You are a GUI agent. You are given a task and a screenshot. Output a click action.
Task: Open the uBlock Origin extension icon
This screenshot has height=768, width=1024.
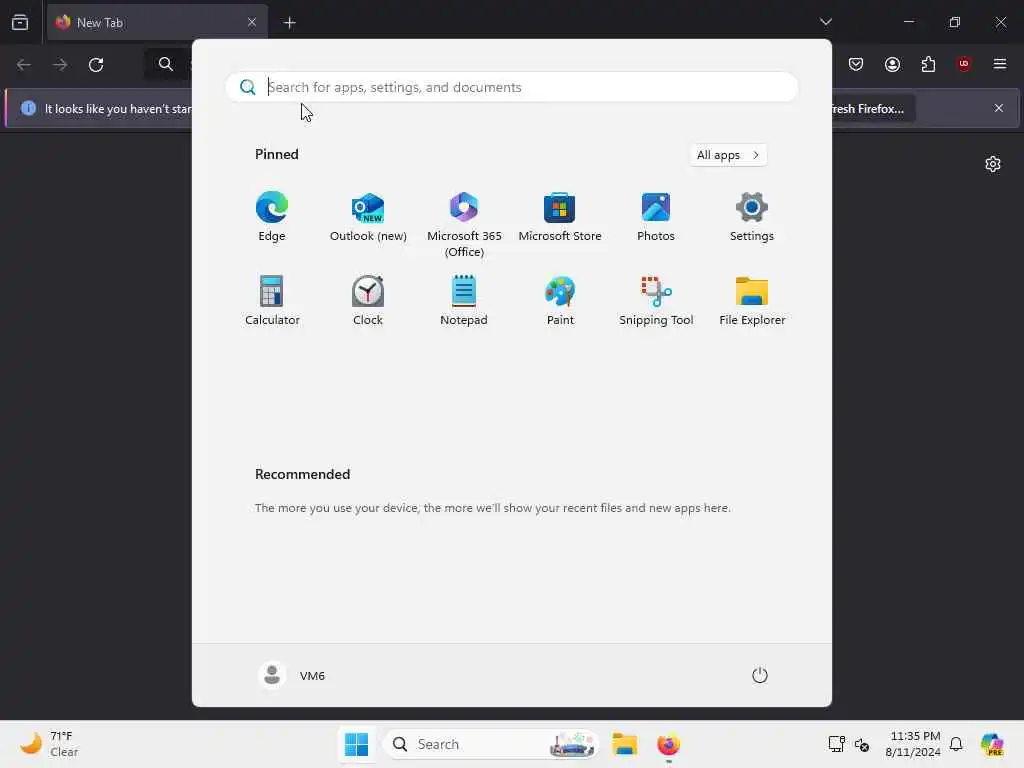click(964, 64)
